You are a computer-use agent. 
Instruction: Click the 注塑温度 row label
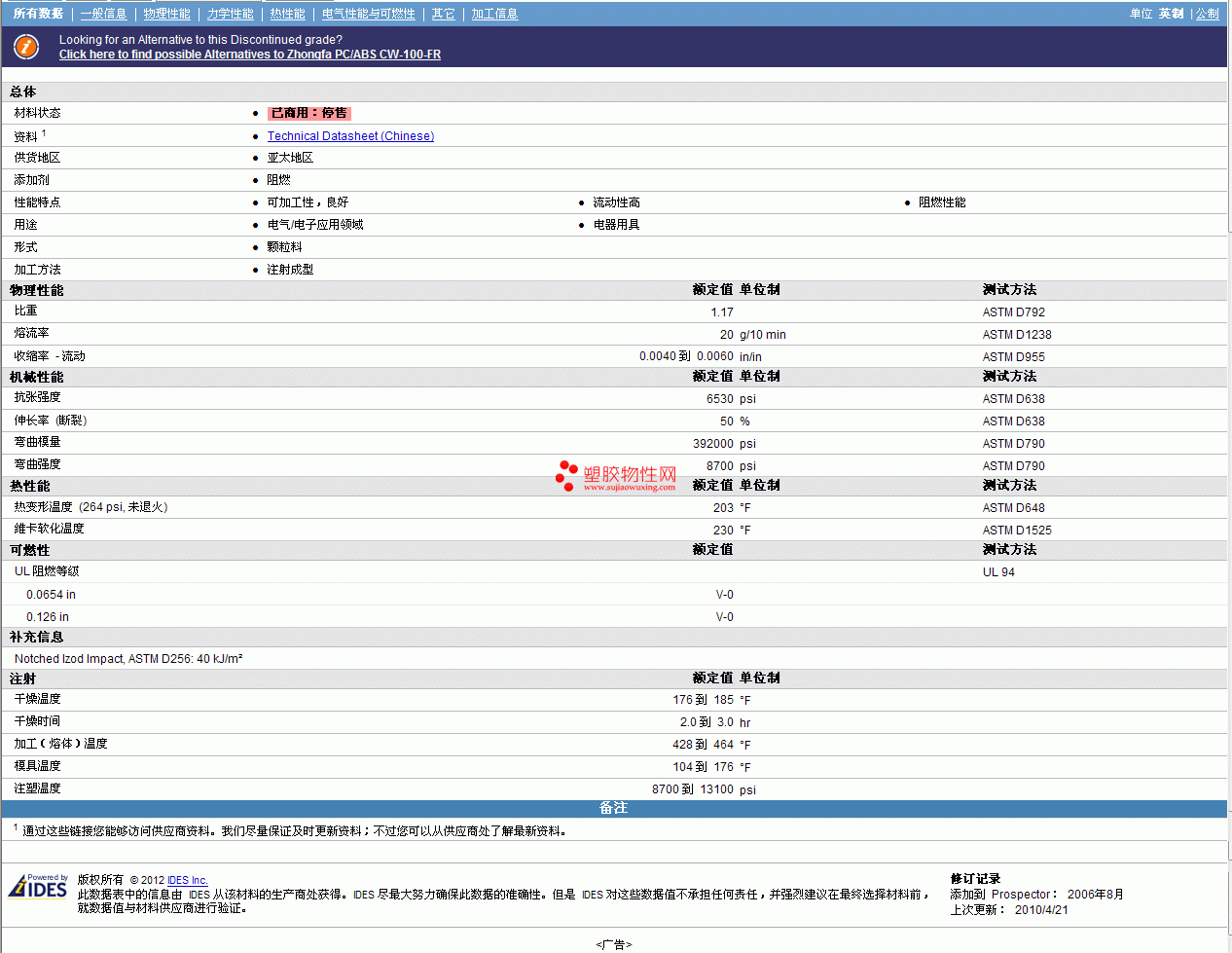37,788
